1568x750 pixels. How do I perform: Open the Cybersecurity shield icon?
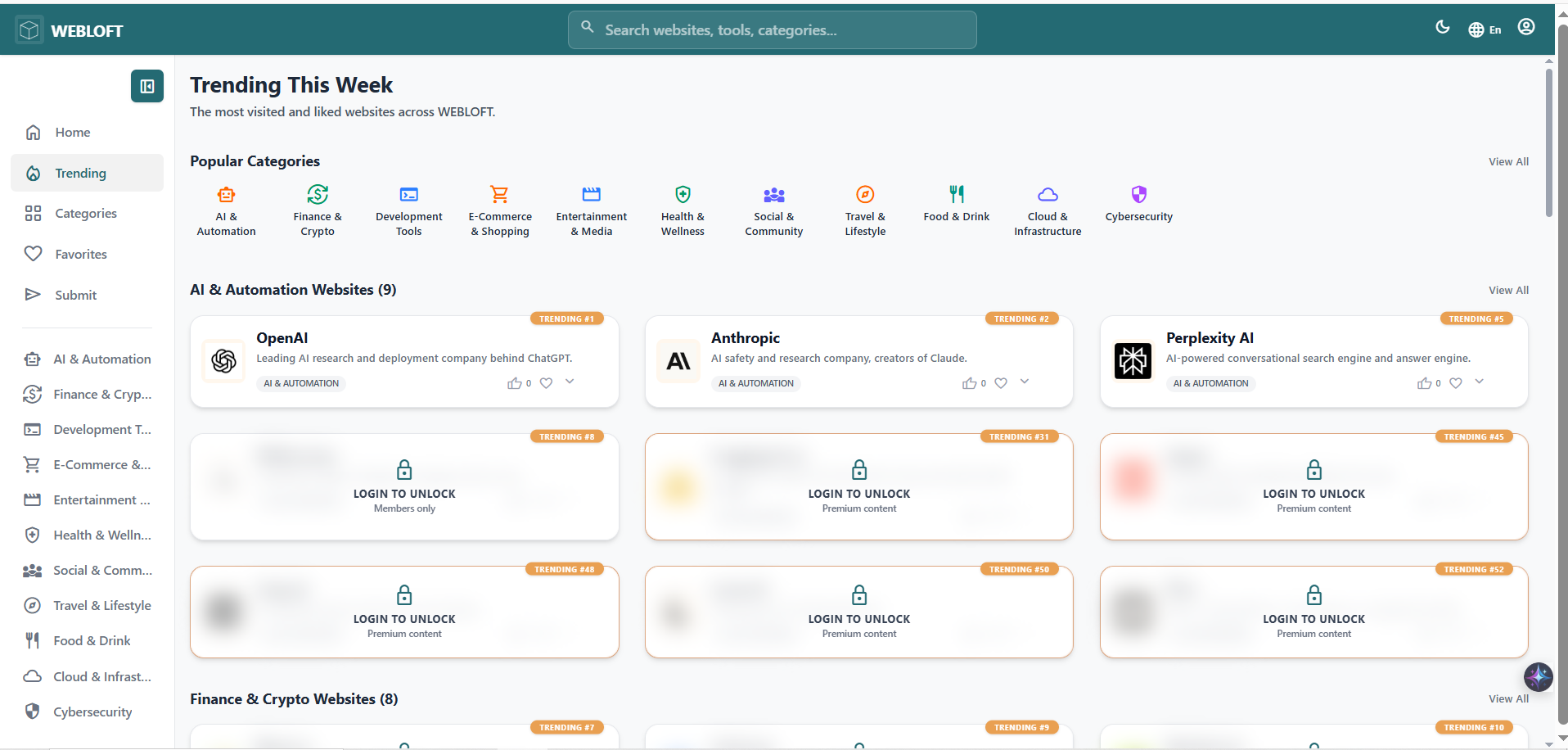pos(1138,195)
